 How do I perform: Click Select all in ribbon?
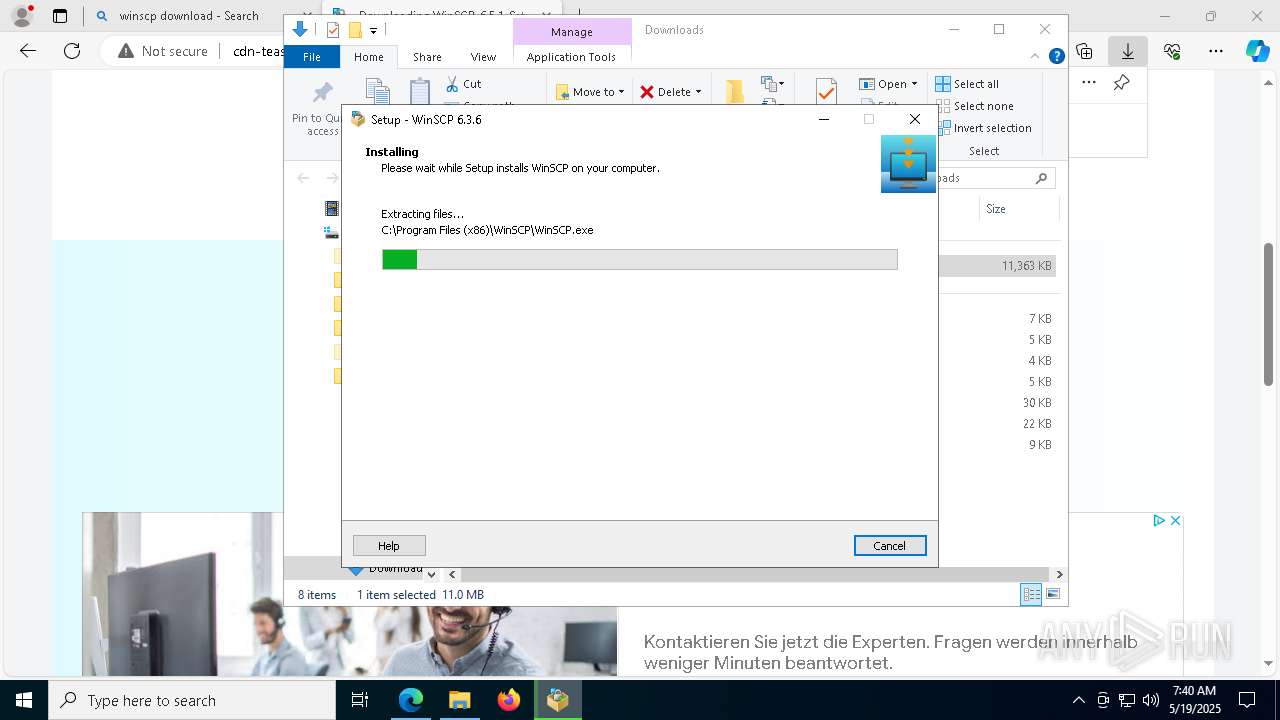[x=967, y=84]
